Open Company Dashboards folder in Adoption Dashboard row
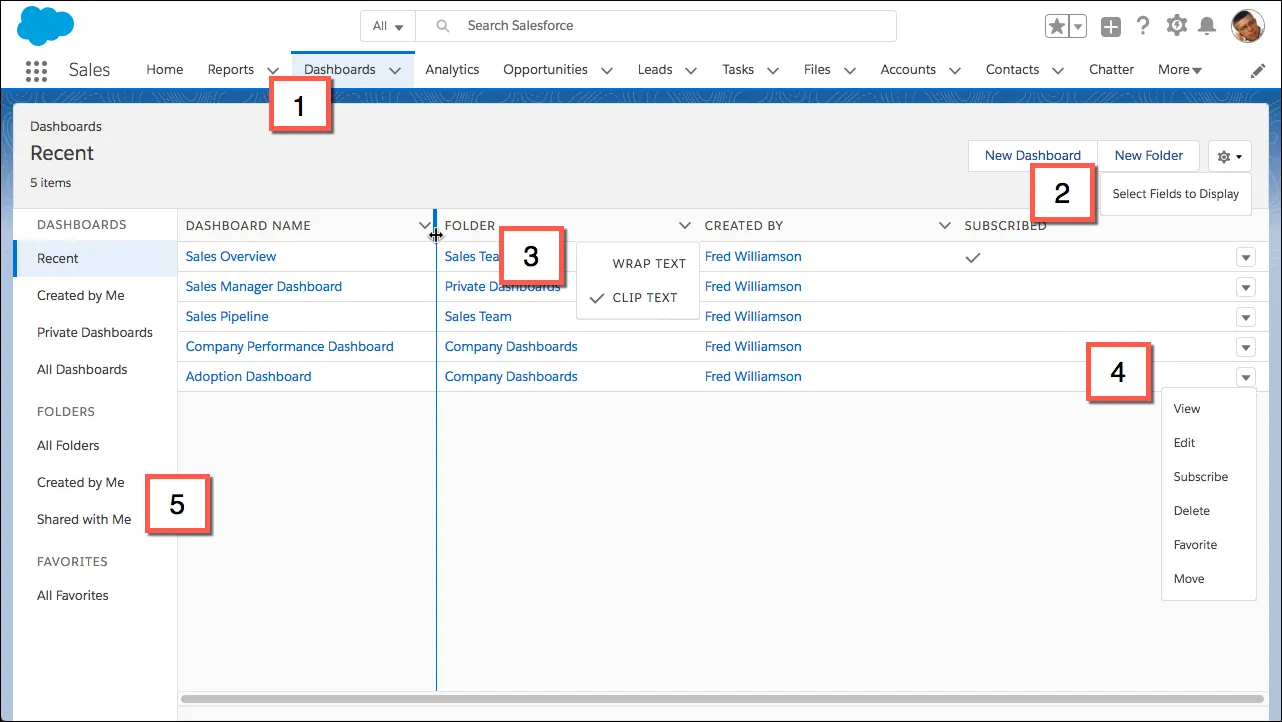 click(x=511, y=377)
